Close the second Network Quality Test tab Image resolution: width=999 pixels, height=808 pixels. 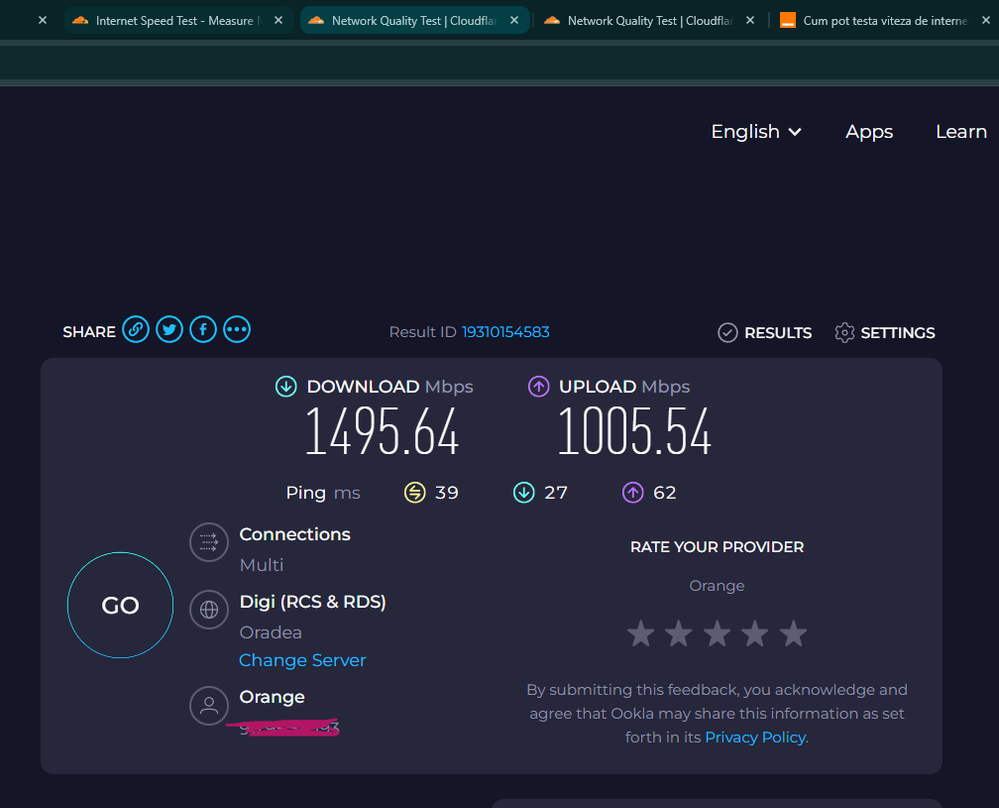click(750, 20)
